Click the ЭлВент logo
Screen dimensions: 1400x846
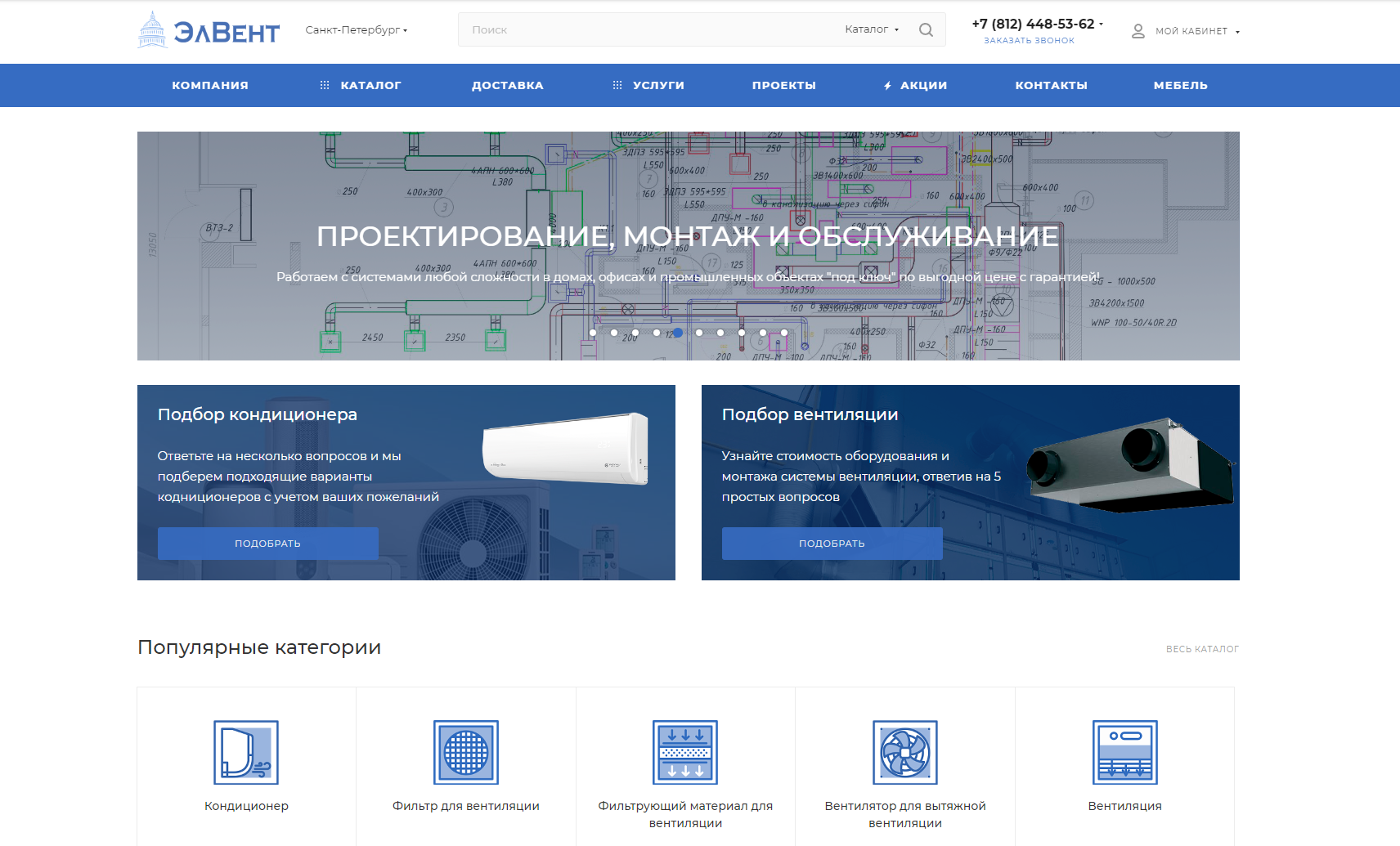(x=209, y=30)
